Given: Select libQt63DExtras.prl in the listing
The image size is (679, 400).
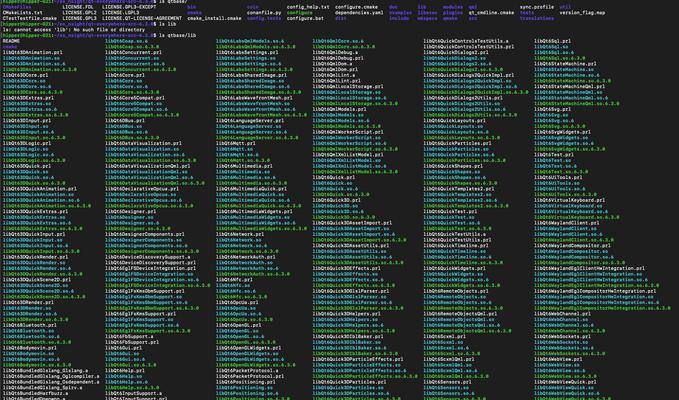Looking at the screenshot, I should (28, 98).
